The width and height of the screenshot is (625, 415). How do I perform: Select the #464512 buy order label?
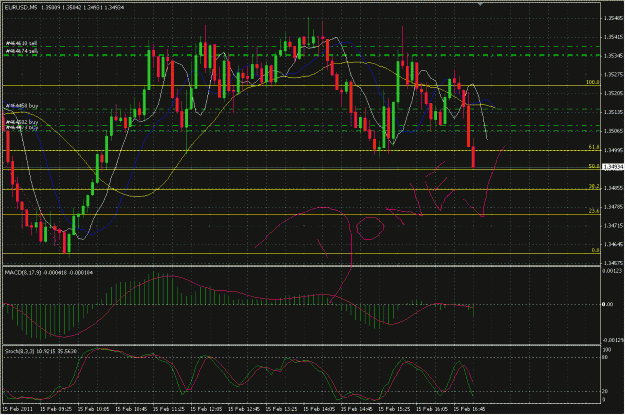coord(22,122)
